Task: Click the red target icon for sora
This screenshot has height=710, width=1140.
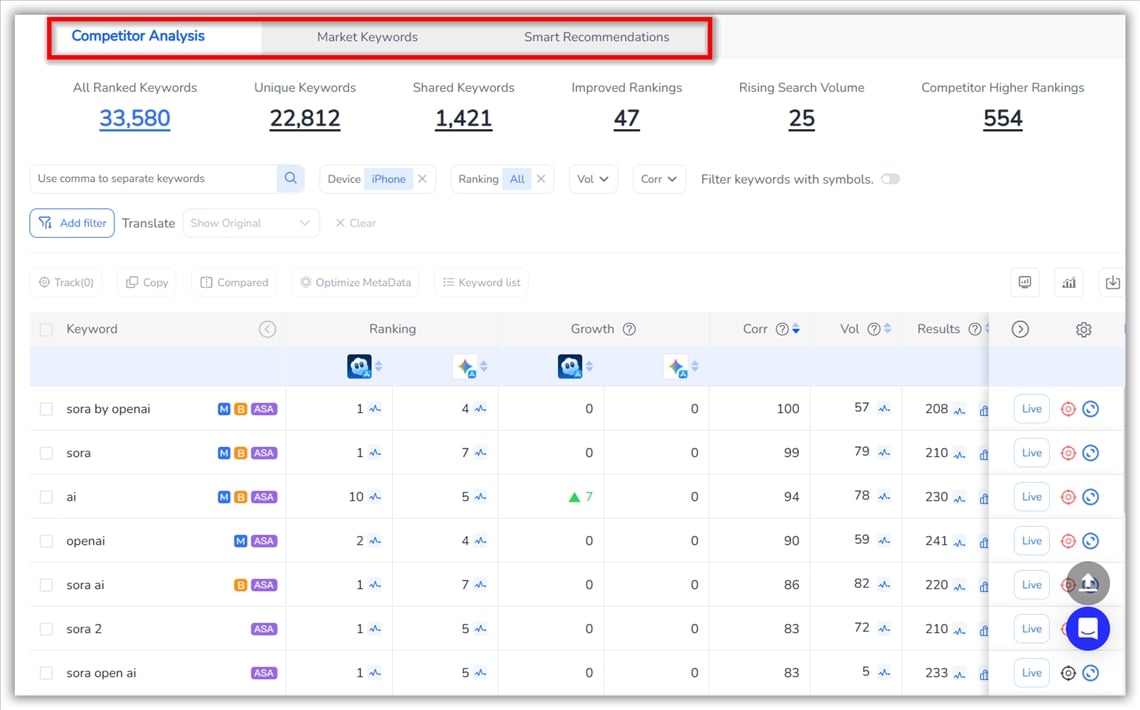Action: click(x=1067, y=453)
